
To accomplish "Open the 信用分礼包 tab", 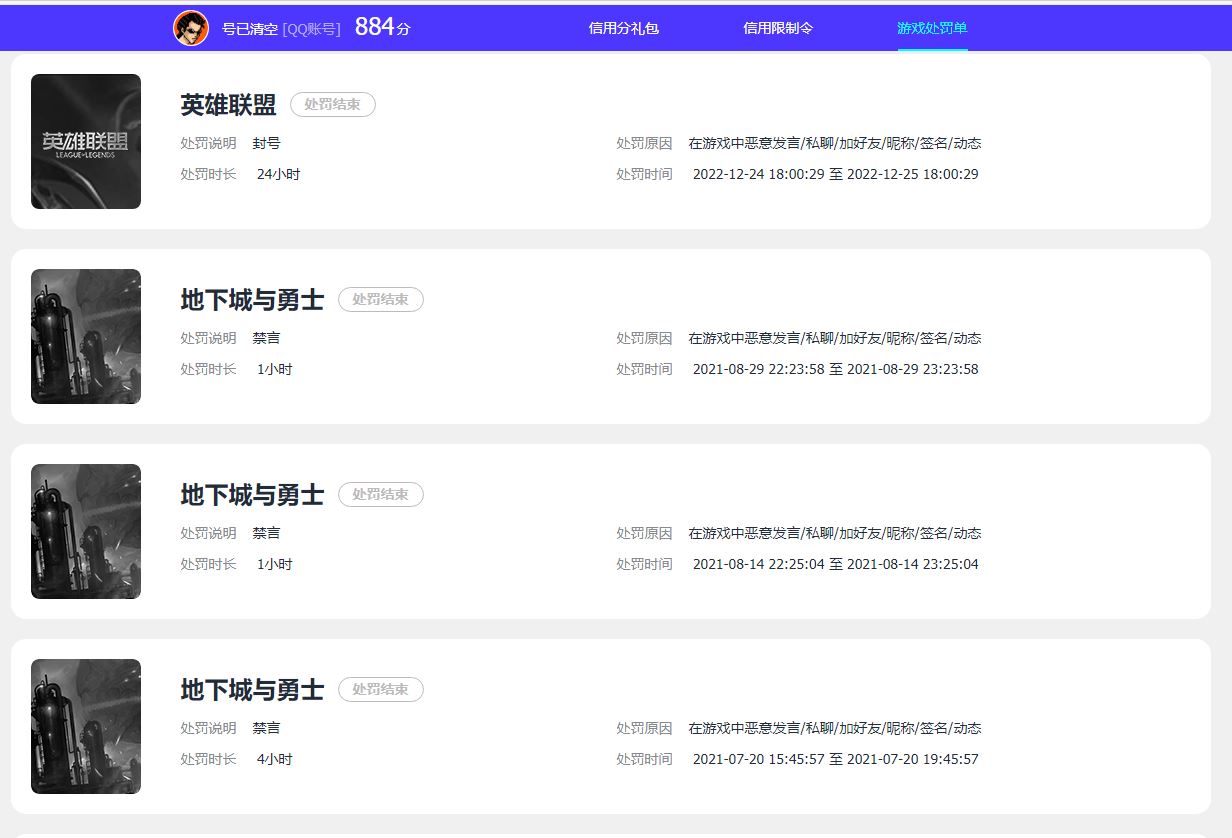I will pyautogui.click(x=623, y=28).
